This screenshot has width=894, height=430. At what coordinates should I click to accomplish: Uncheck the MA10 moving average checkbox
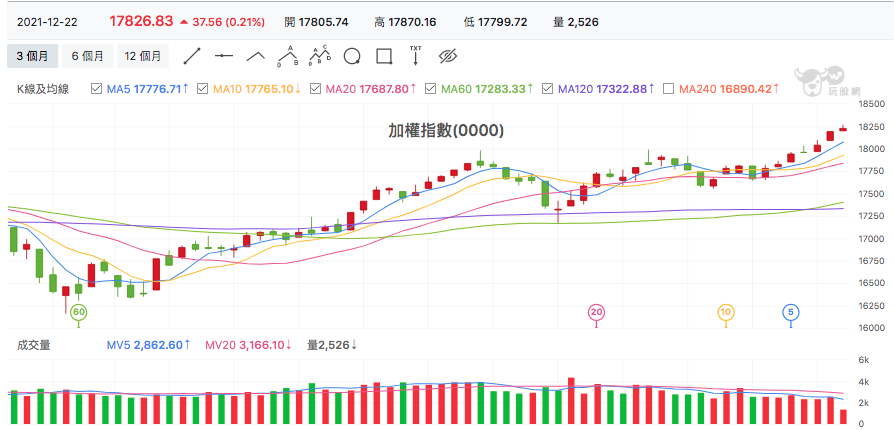(x=202, y=89)
